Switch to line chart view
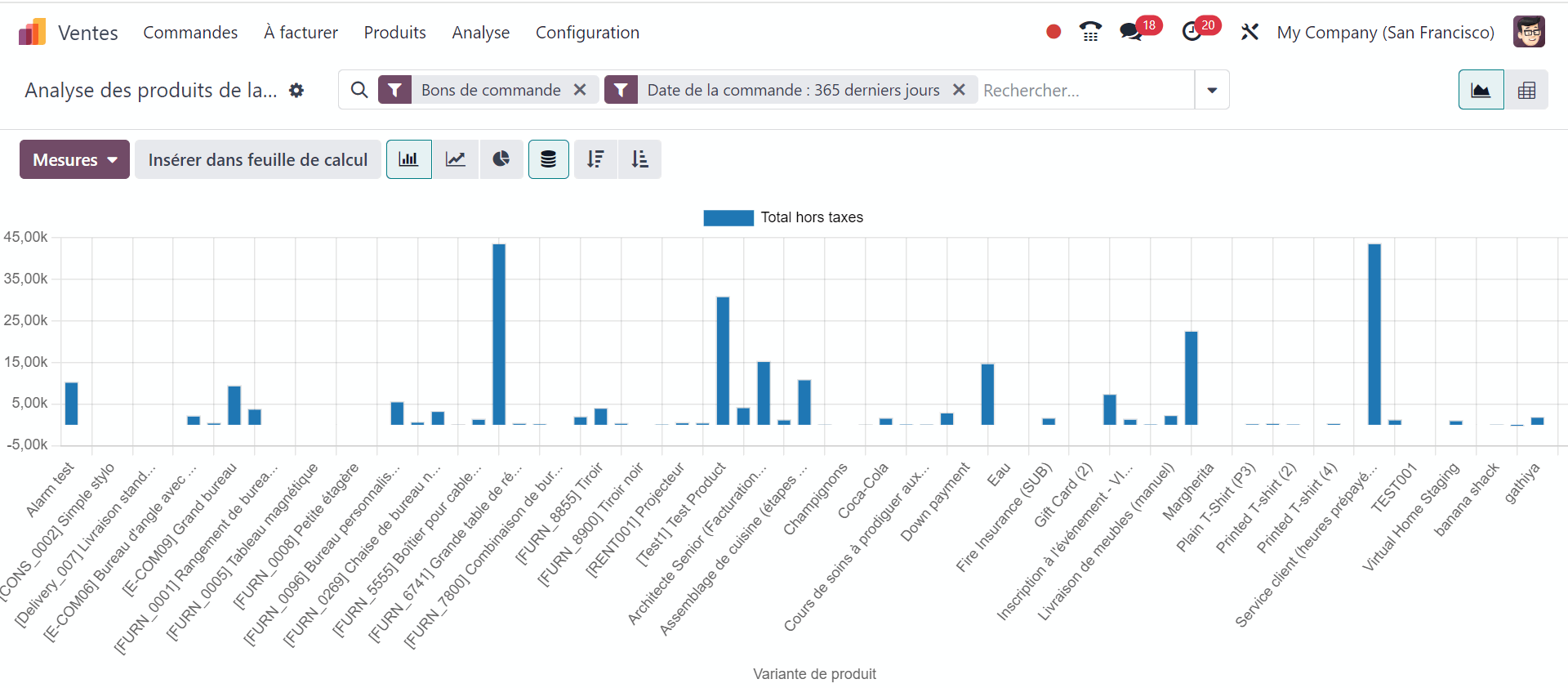Screen dimensions: 1568x688 pos(456,159)
